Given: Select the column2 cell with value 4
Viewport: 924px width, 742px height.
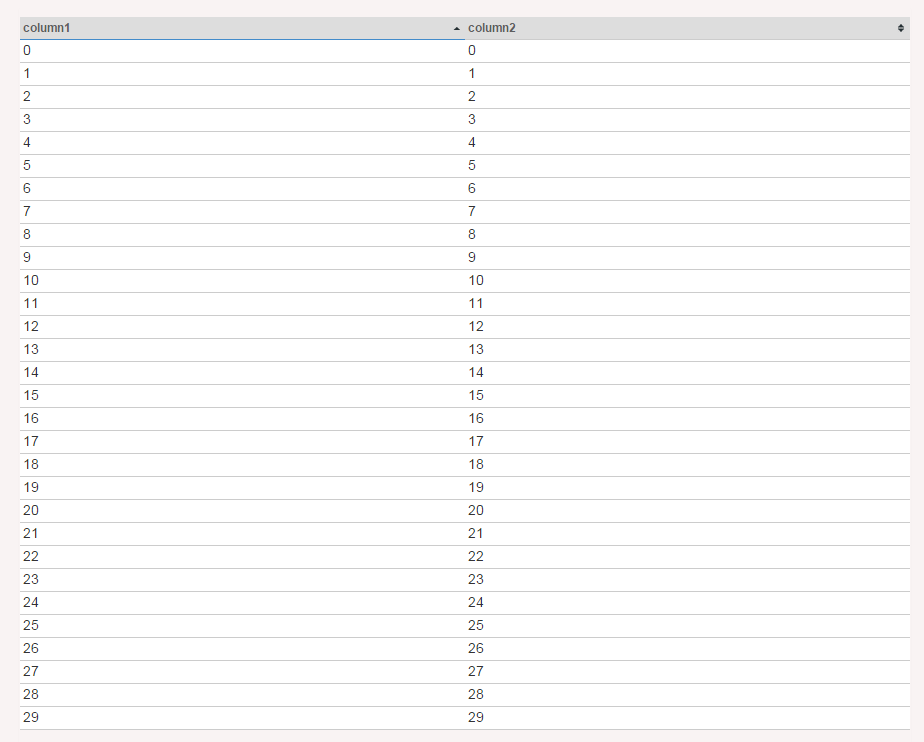Looking at the screenshot, I should pyautogui.click(x=687, y=143).
